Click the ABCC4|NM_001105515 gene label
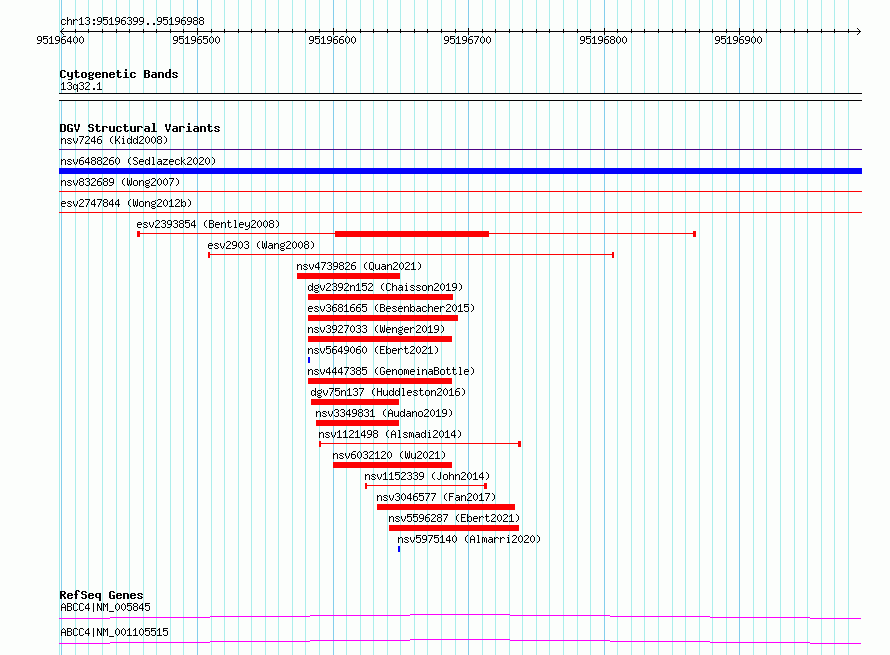The height and width of the screenshot is (655, 890). 115,632
